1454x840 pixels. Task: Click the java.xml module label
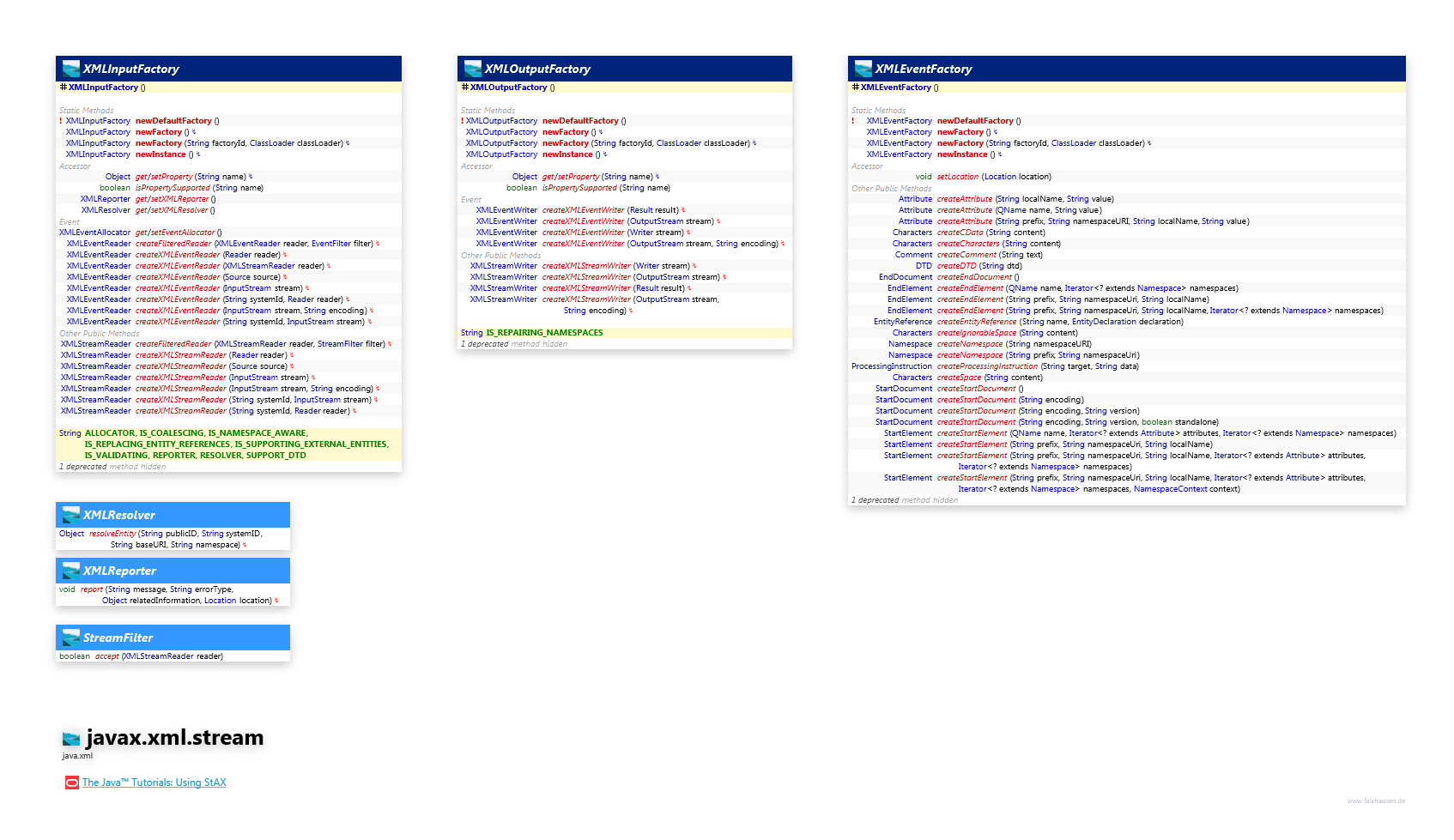[x=77, y=756]
